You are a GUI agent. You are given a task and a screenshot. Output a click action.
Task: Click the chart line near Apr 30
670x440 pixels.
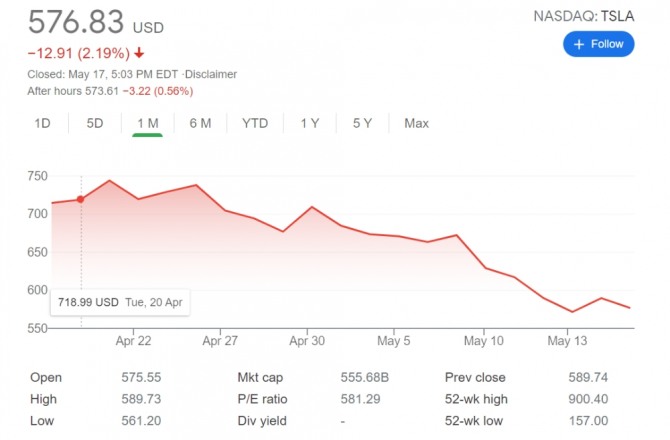[312, 208]
